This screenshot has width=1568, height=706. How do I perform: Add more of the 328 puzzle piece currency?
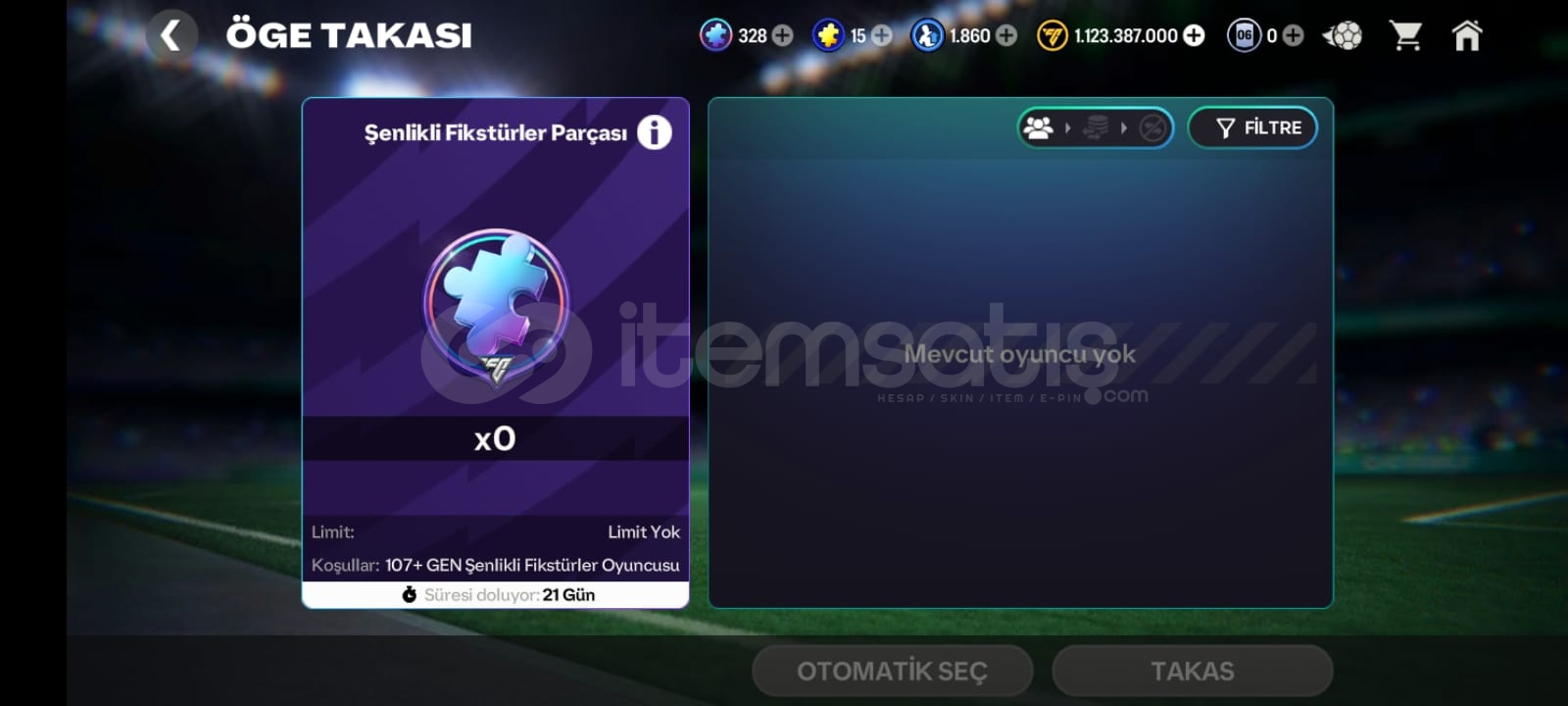pyautogui.click(x=782, y=36)
